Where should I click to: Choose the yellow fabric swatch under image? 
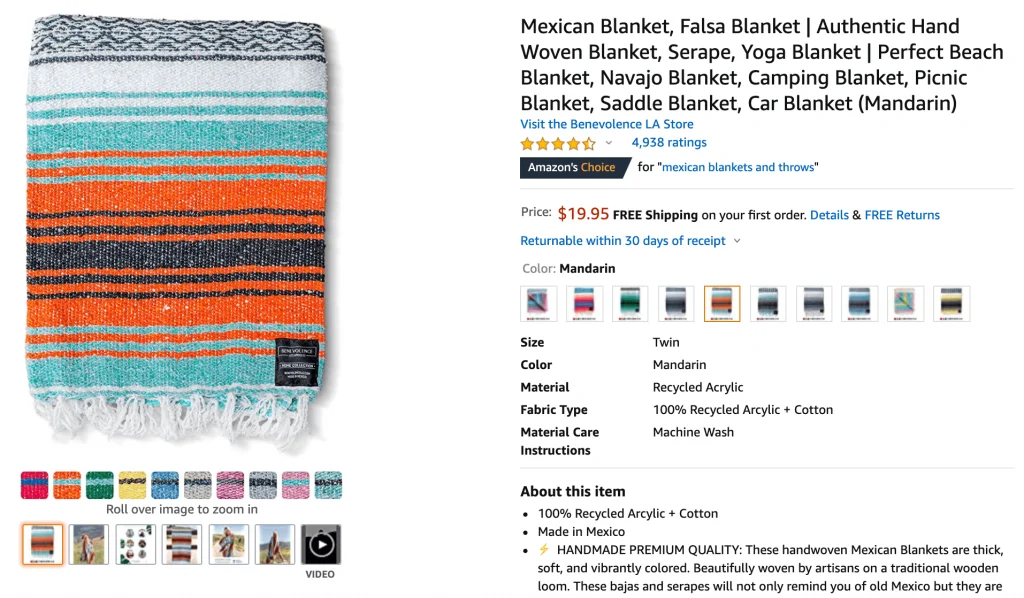pos(132,485)
